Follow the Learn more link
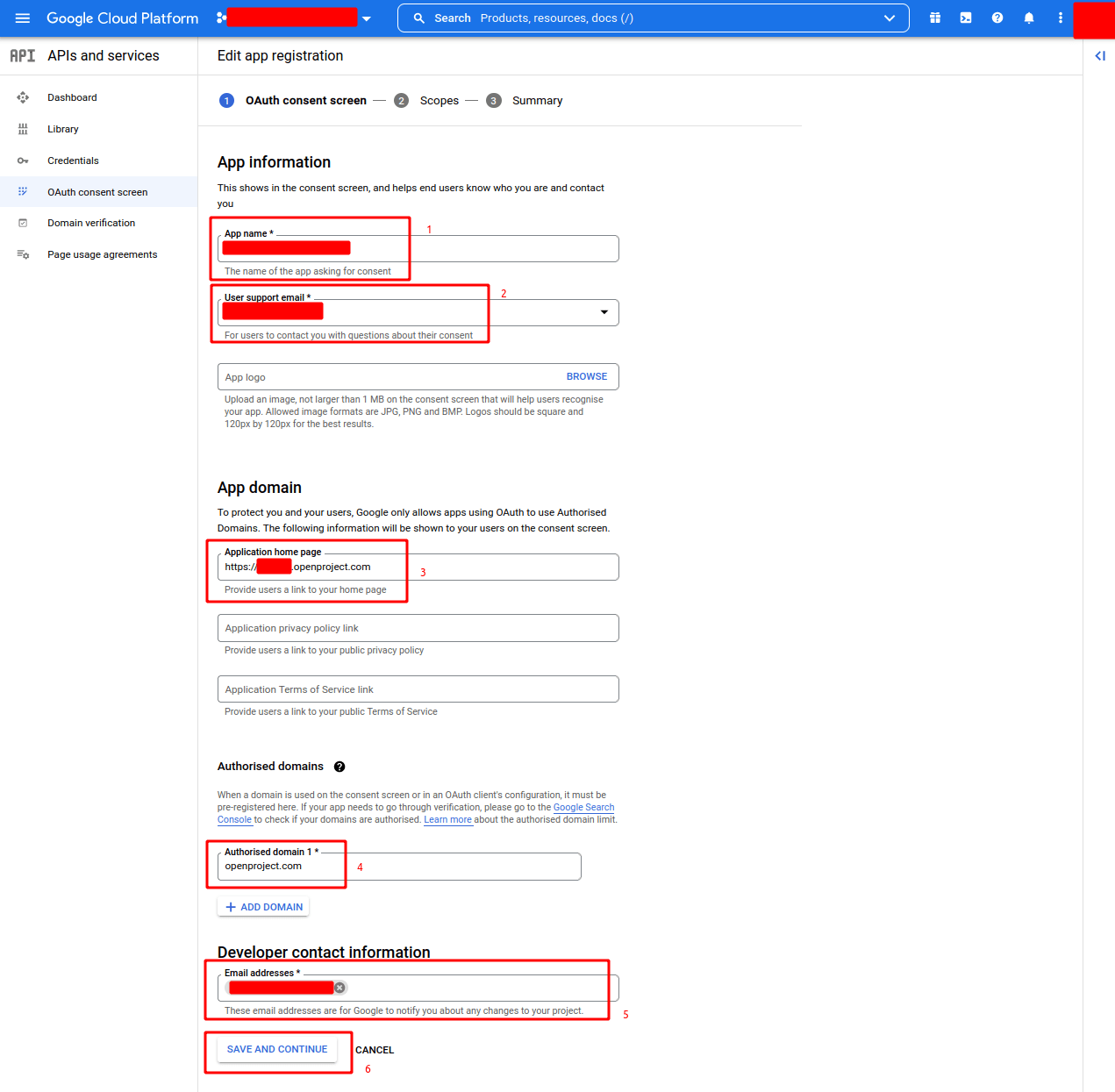 [x=447, y=820]
